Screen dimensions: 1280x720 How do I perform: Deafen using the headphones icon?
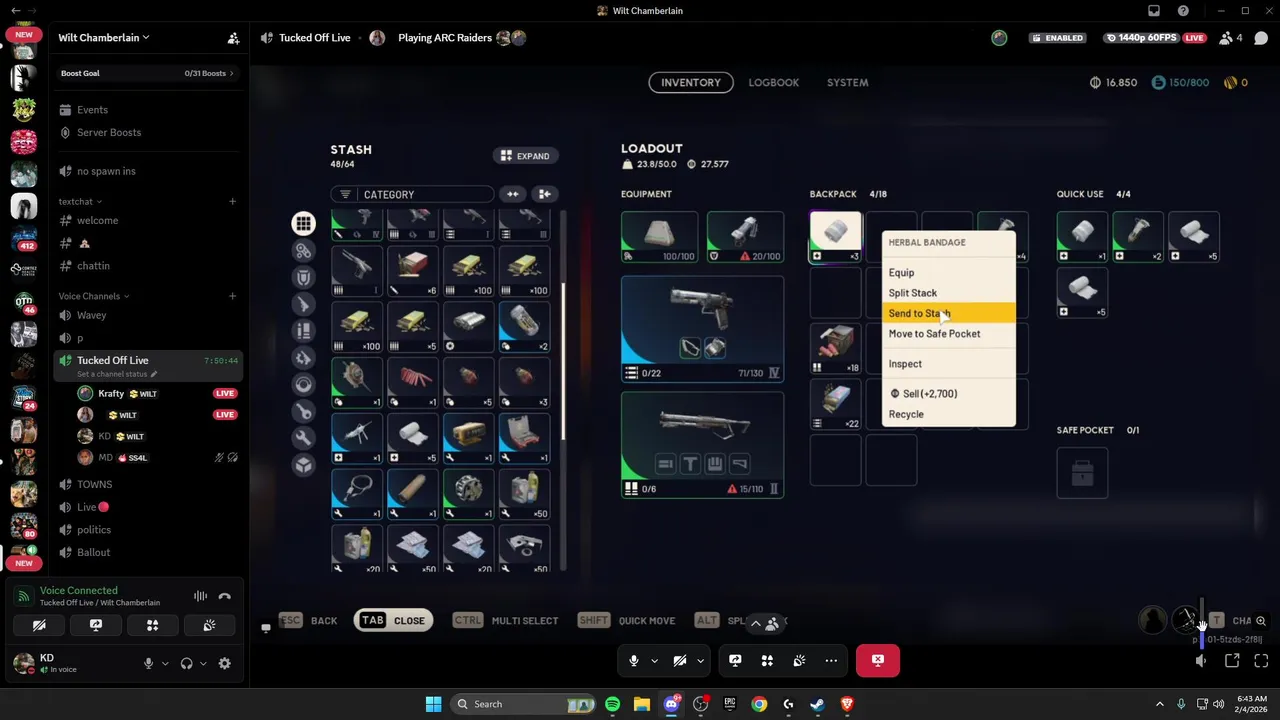click(186, 663)
